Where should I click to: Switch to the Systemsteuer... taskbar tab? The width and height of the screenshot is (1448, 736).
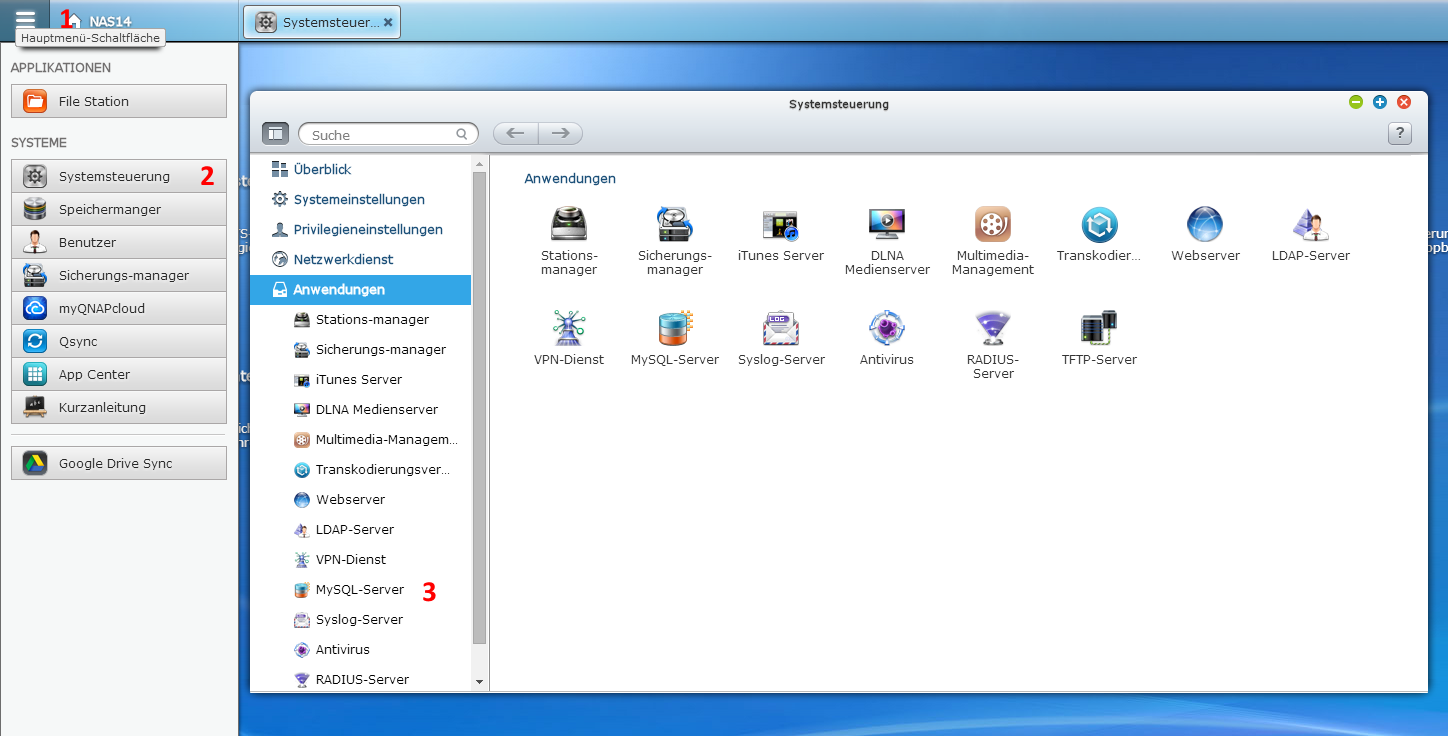pos(322,22)
